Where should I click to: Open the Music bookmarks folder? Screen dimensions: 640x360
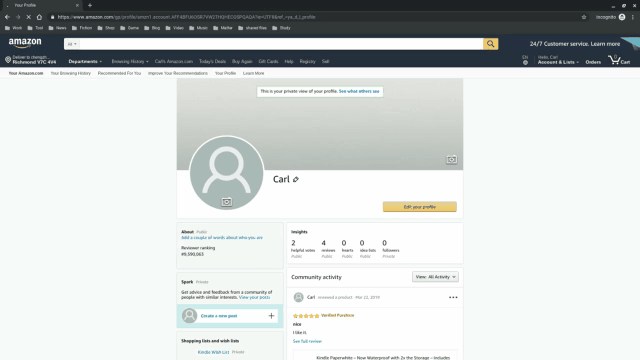(x=198, y=28)
